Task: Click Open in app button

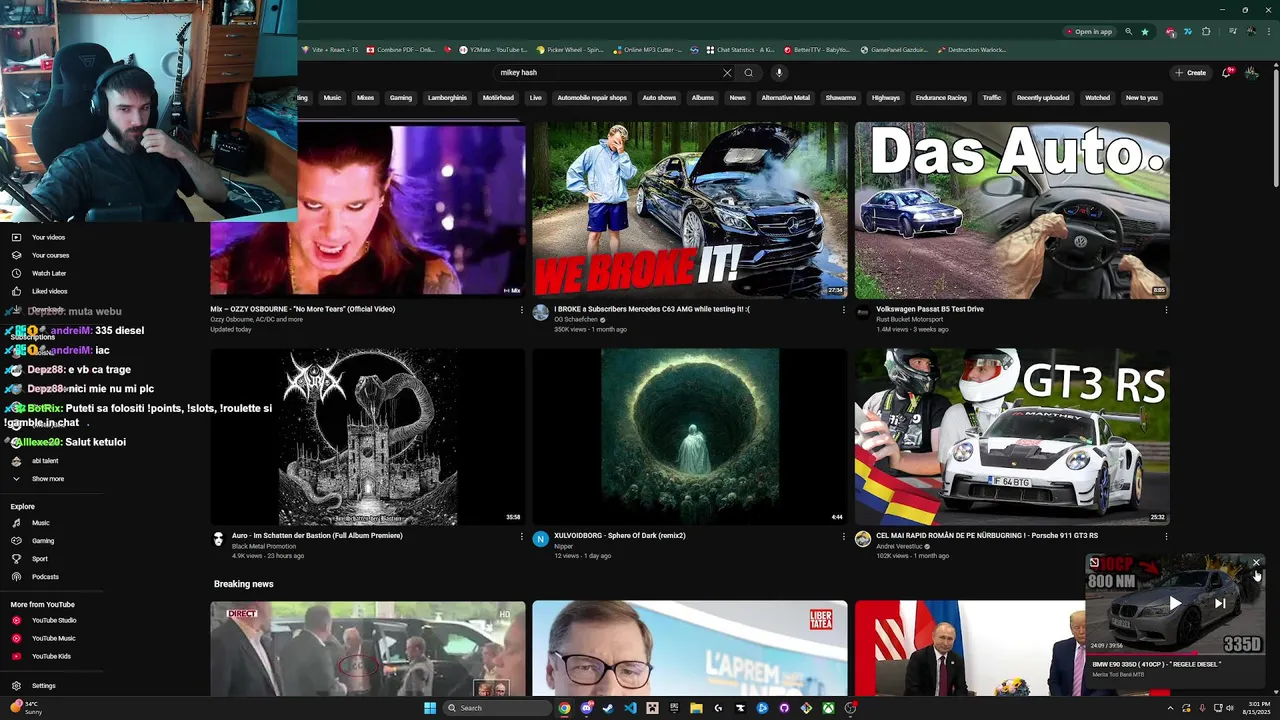Action: (x=1088, y=32)
